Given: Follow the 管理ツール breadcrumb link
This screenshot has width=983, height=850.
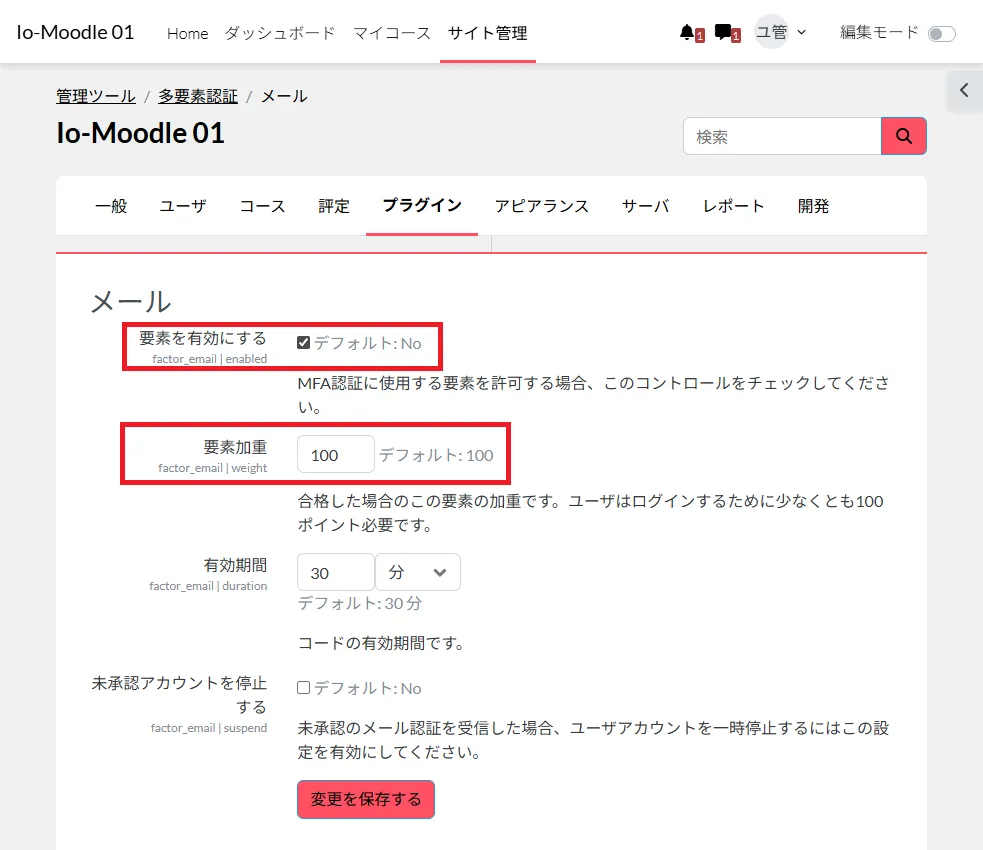Looking at the screenshot, I should coord(96,96).
